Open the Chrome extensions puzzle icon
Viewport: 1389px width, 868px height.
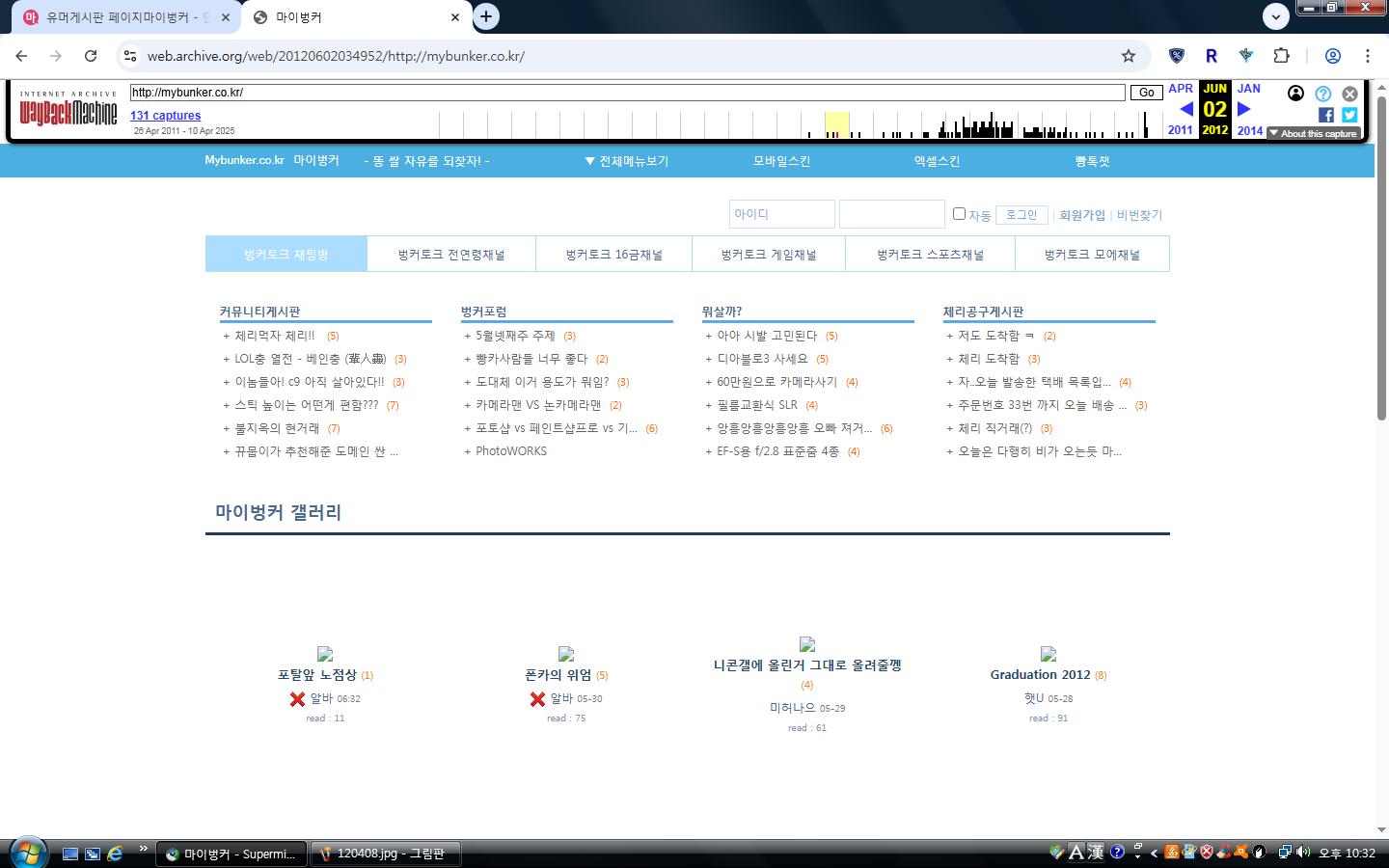1281,56
